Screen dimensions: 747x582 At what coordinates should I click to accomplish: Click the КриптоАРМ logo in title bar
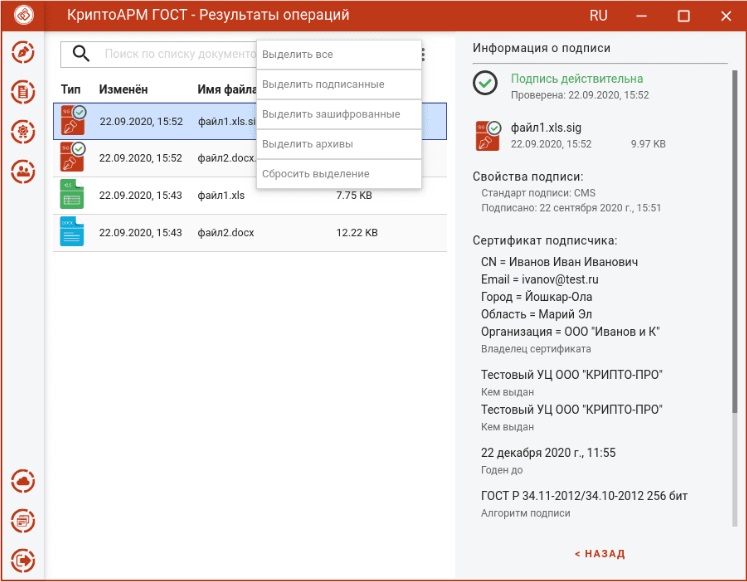[23, 15]
